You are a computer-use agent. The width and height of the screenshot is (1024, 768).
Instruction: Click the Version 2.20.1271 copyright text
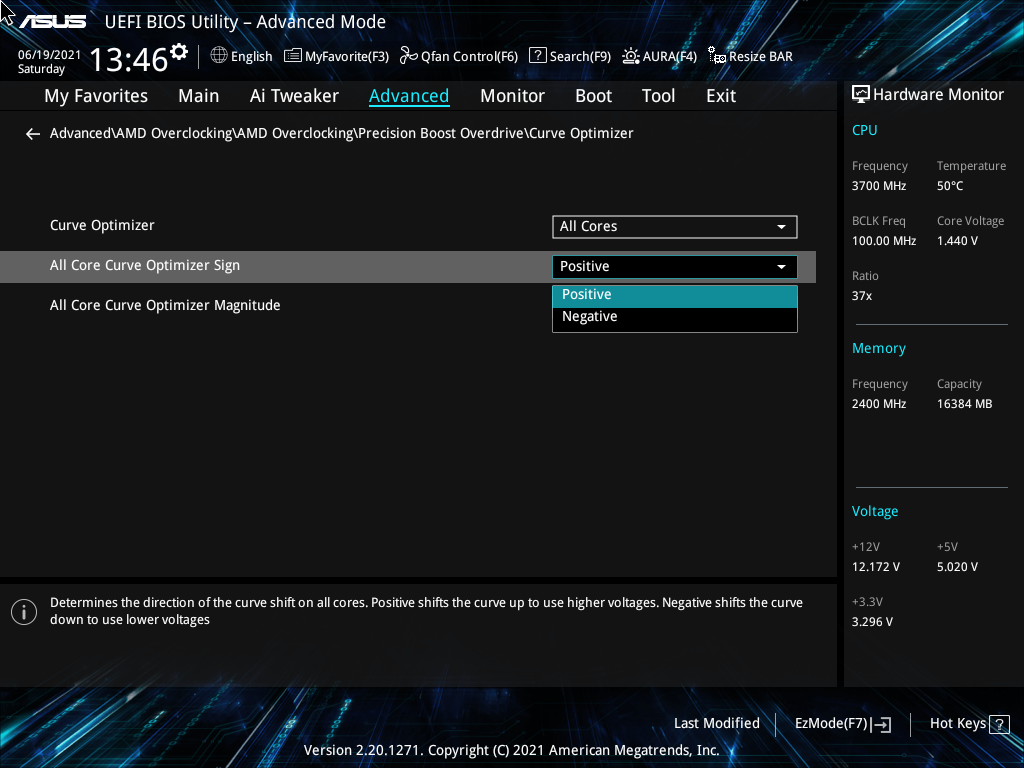[x=511, y=750]
